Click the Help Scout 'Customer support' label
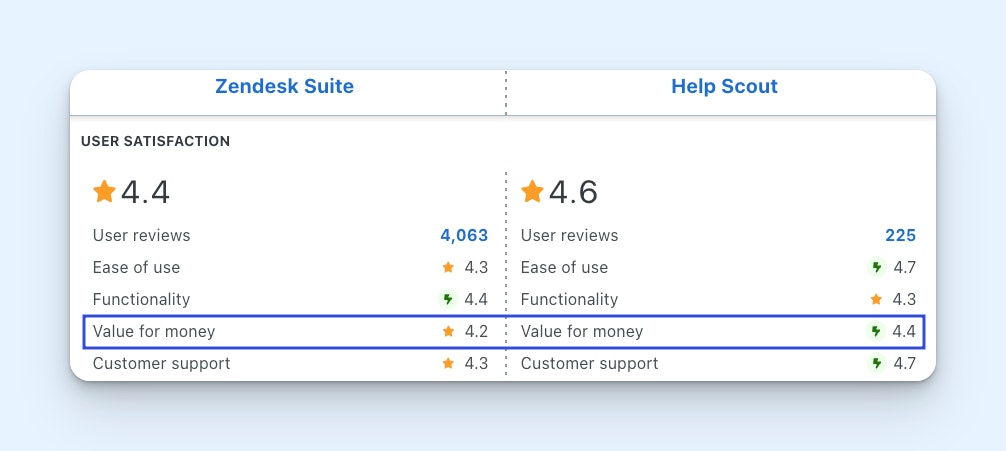 click(590, 364)
